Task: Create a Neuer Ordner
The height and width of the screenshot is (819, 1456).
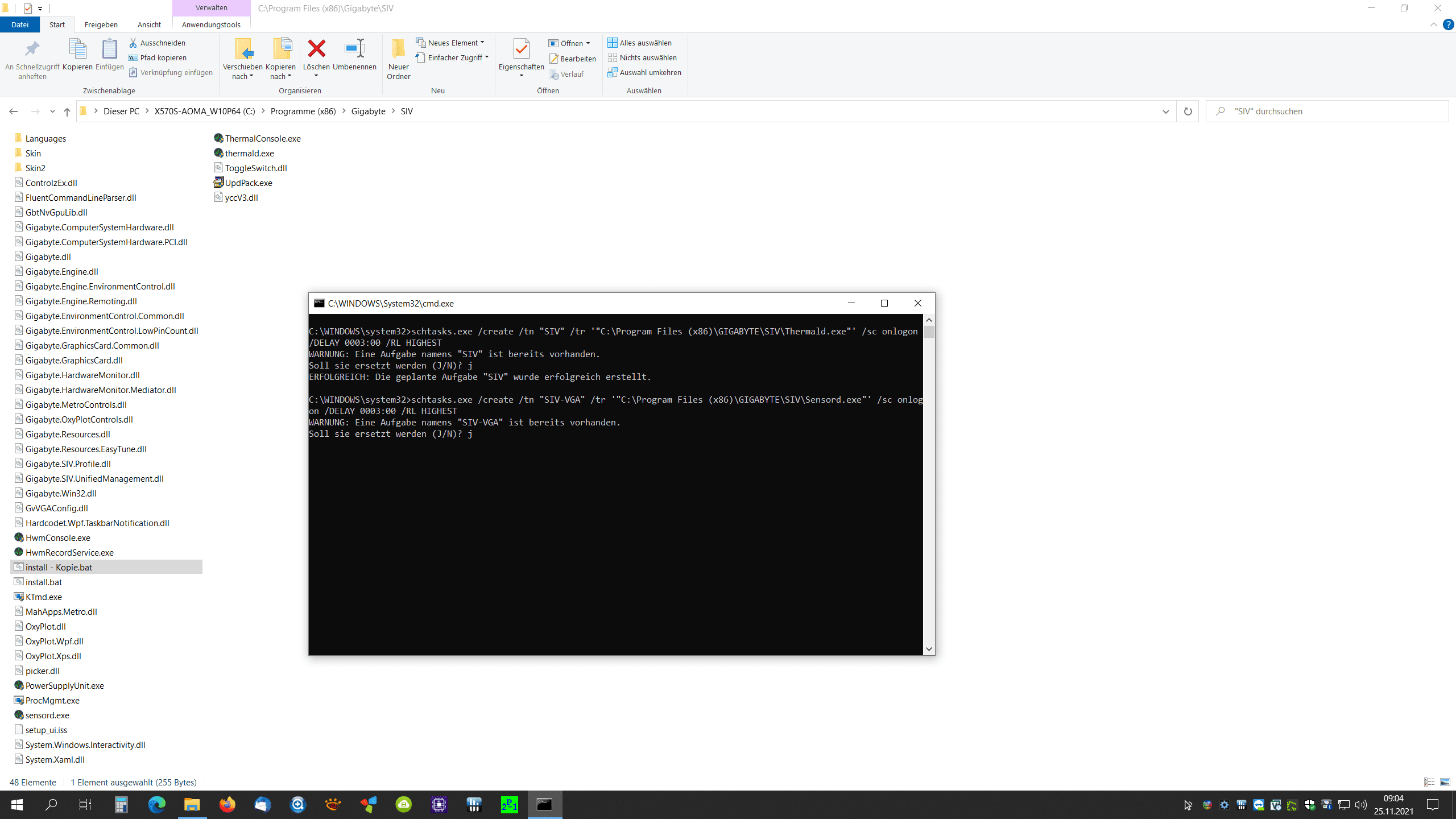Action: point(399,59)
